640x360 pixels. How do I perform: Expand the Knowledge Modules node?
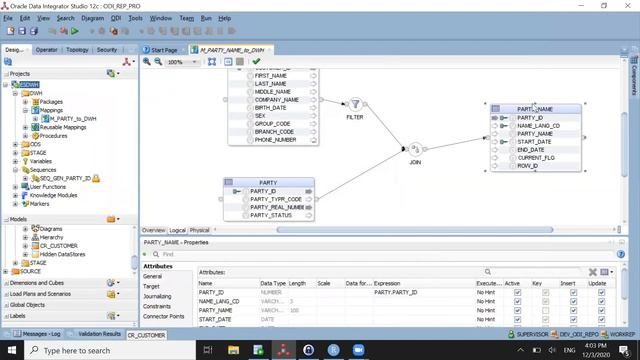click(16, 195)
